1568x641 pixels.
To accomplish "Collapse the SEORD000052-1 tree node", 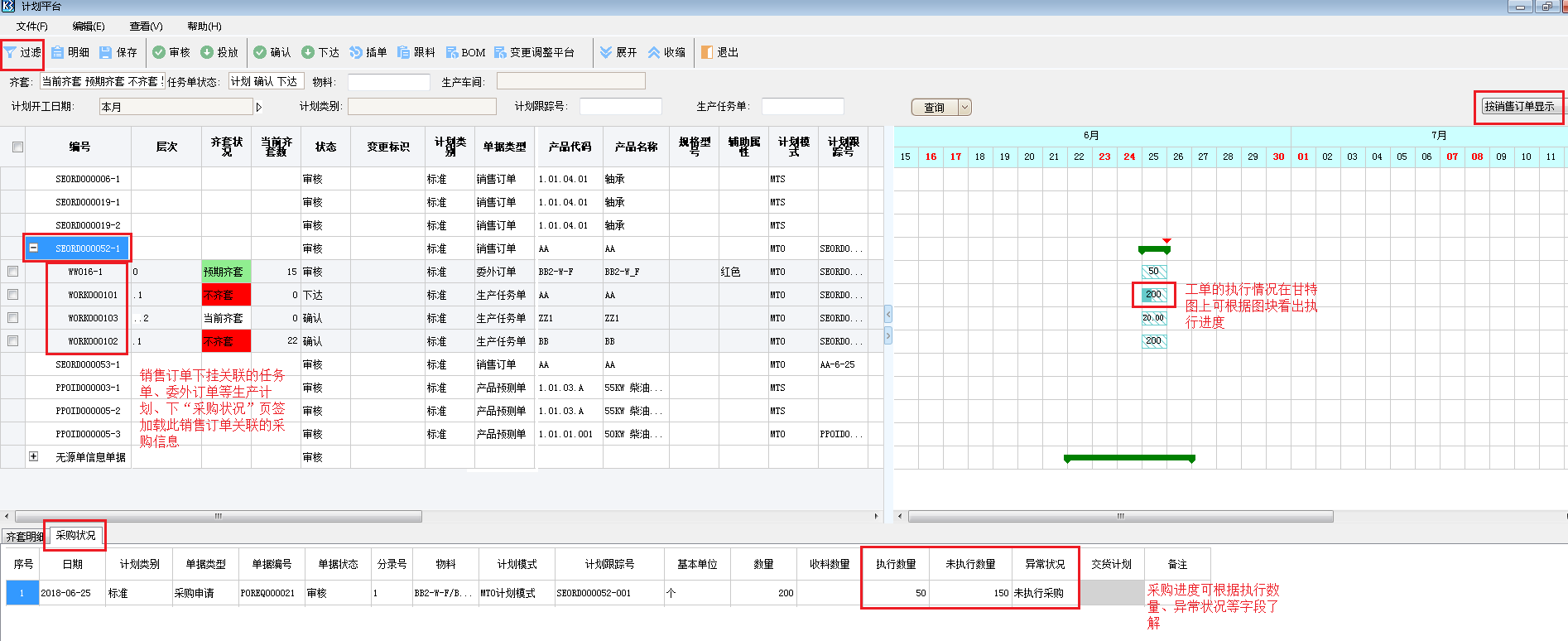I will pos(33,248).
